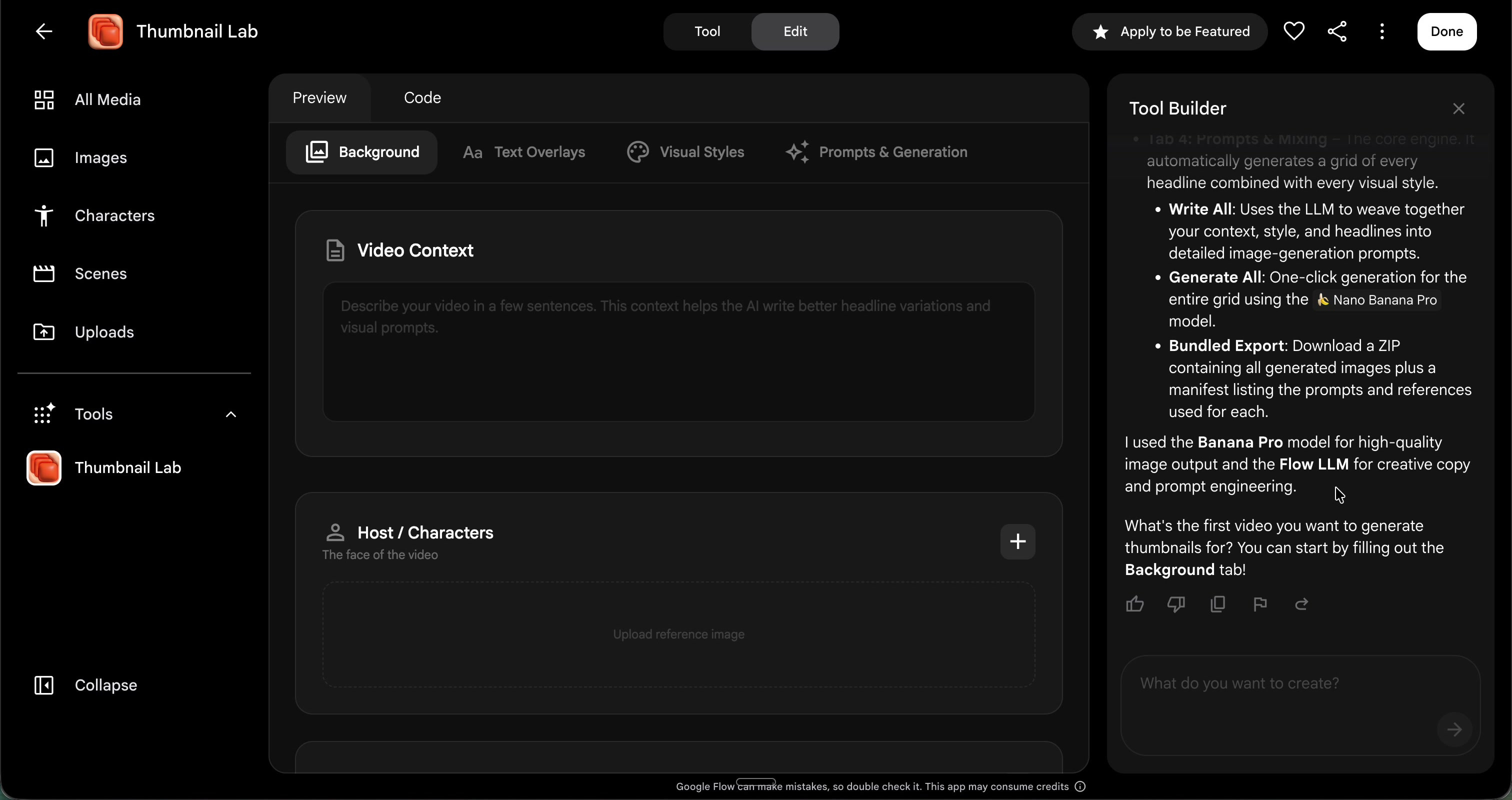This screenshot has height=800, width=1512.
Task: Click the Thumbnail Lab title in header
Action: pos(196,31)
